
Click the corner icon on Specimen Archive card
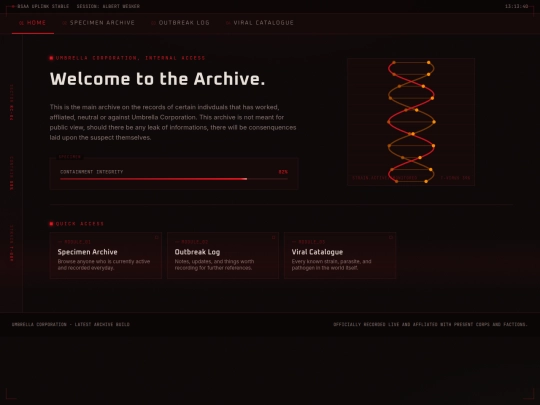156,237
